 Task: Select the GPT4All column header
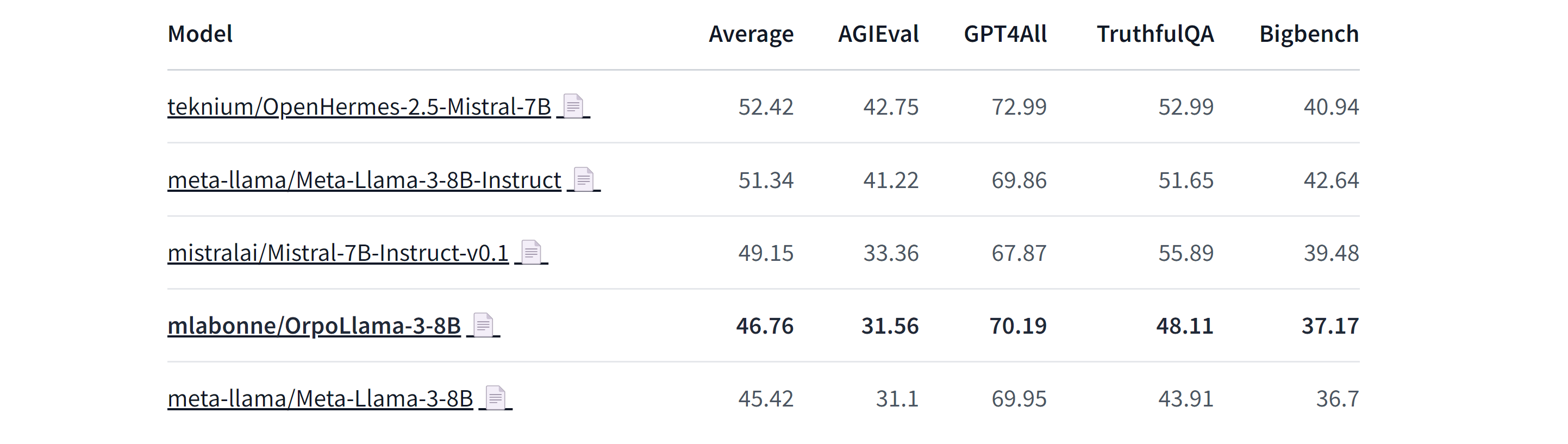[x=1005, y=34]
